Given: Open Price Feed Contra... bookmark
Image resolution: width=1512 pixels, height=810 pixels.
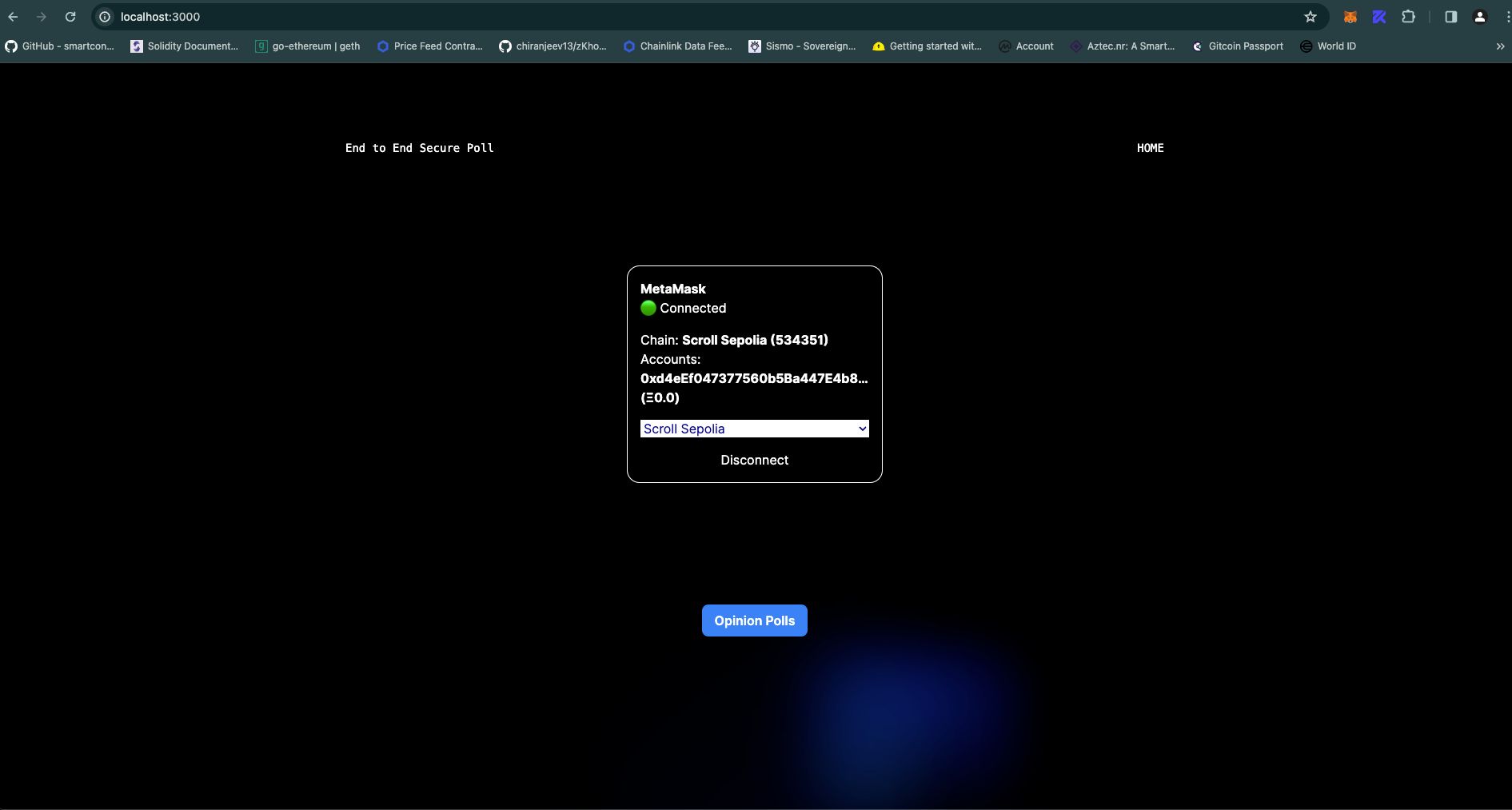Looking at the screenshot, I should tap(430, 46).
